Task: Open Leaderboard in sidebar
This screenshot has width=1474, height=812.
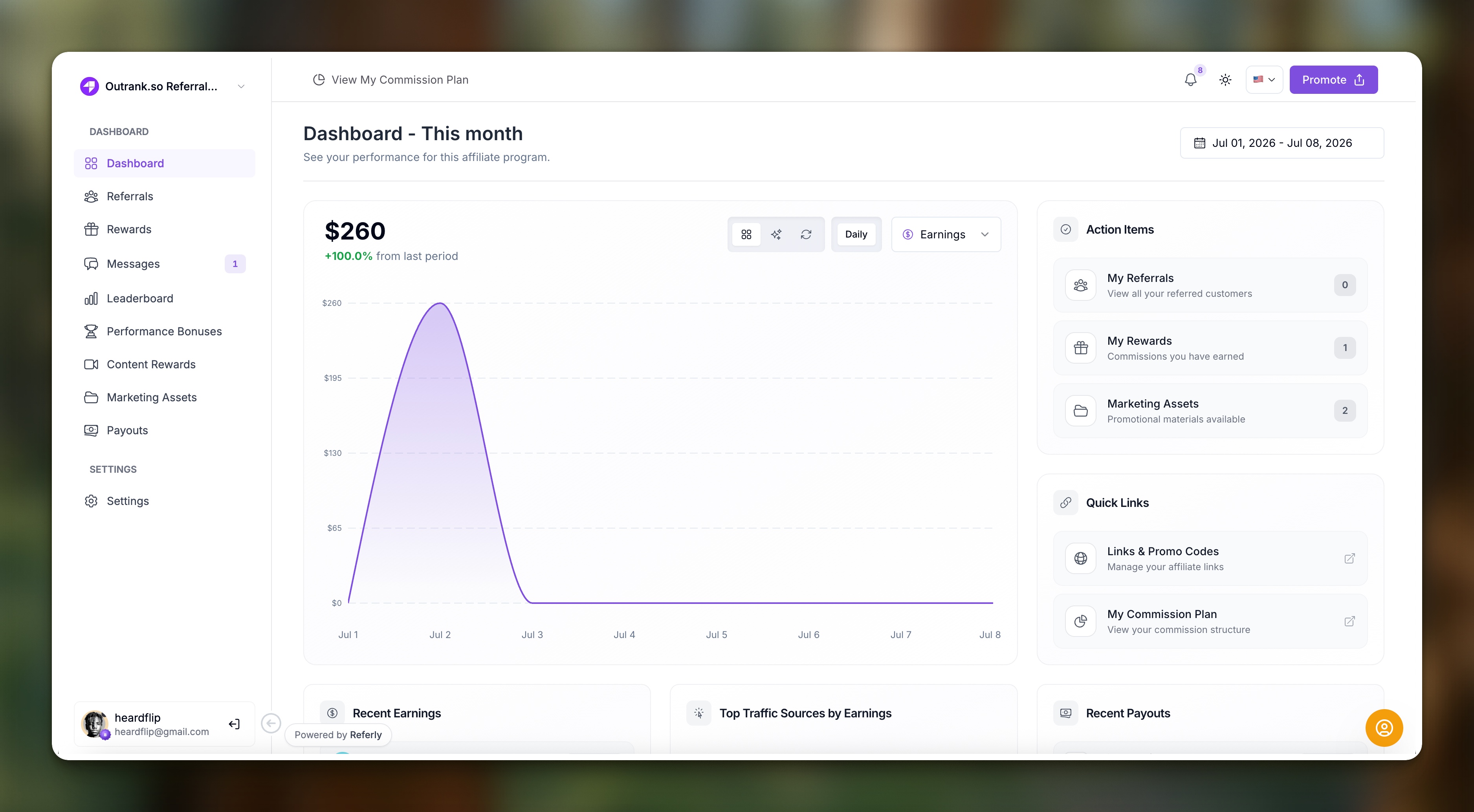Action: 165,298
